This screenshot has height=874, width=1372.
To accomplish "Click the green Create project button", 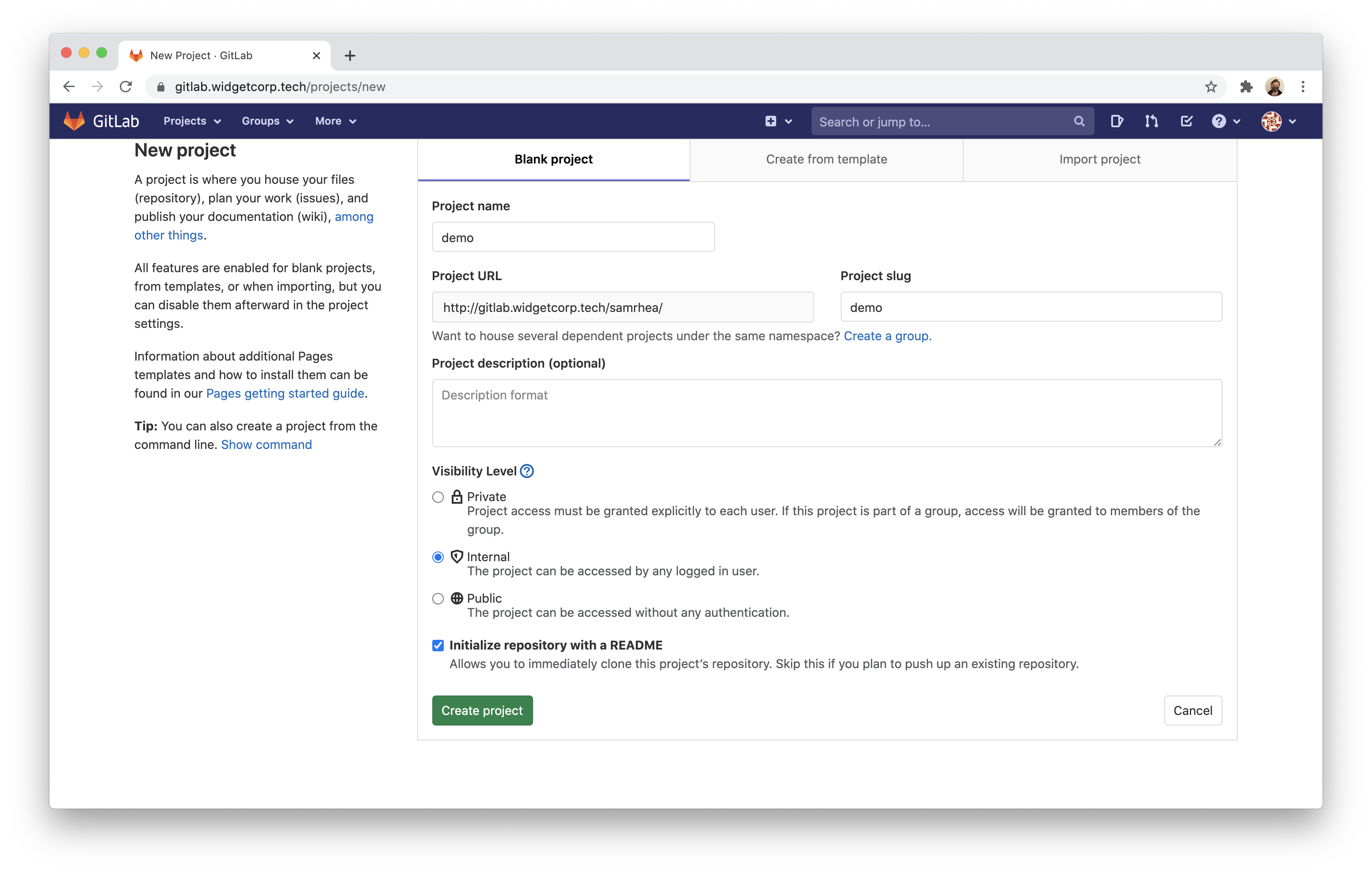I will tap(482, 710).
